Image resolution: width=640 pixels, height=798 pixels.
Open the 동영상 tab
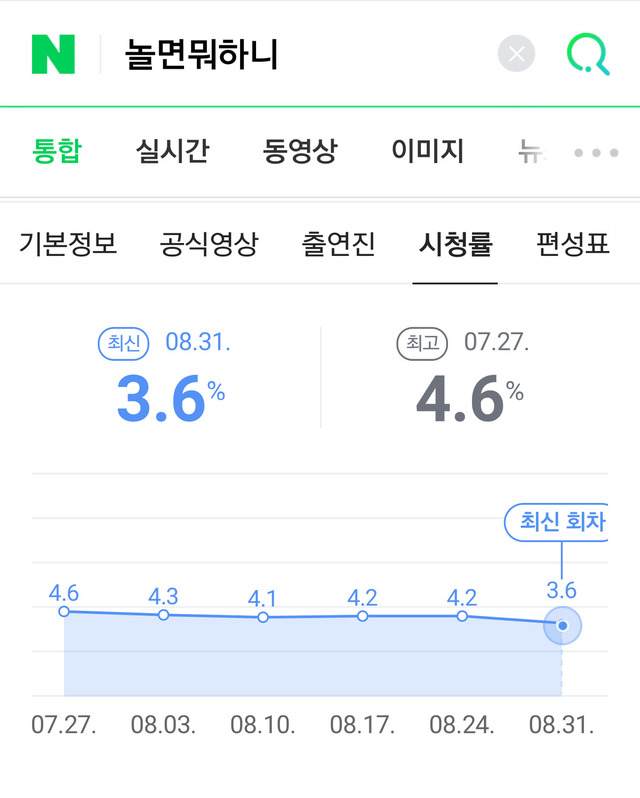(300, 152)
